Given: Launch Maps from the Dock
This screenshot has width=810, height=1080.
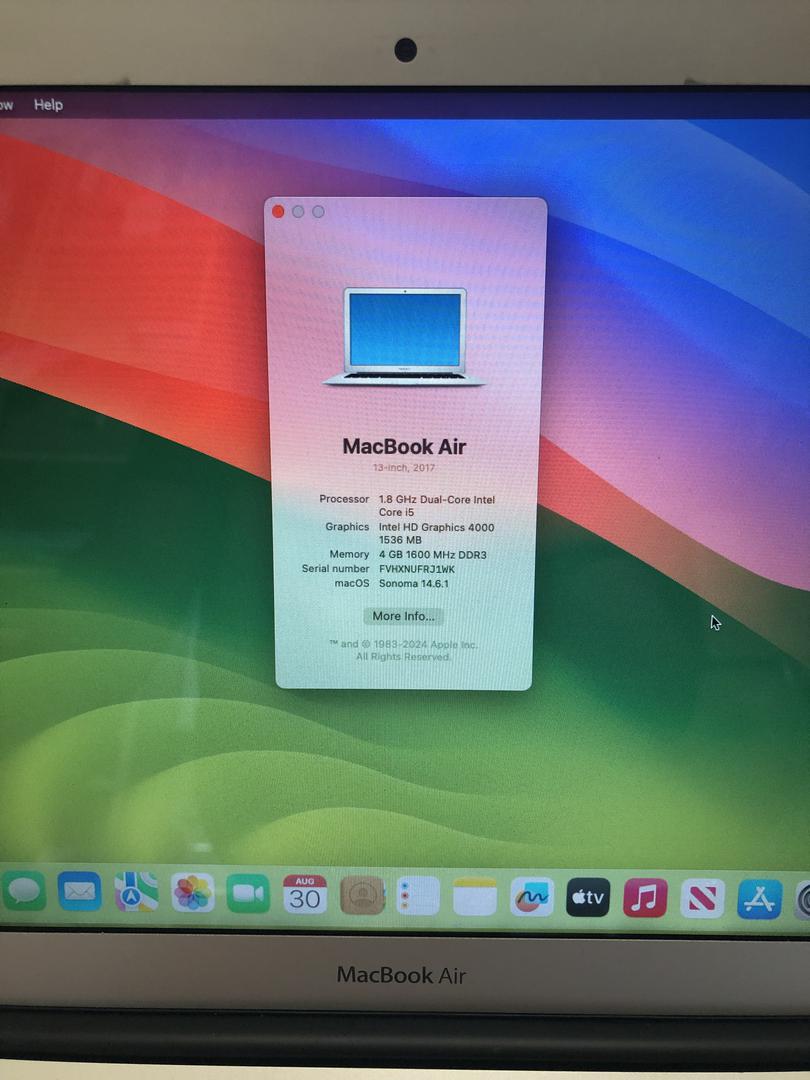Looking at the screenshot, I should pyautogui.click(x=136, y=892).
